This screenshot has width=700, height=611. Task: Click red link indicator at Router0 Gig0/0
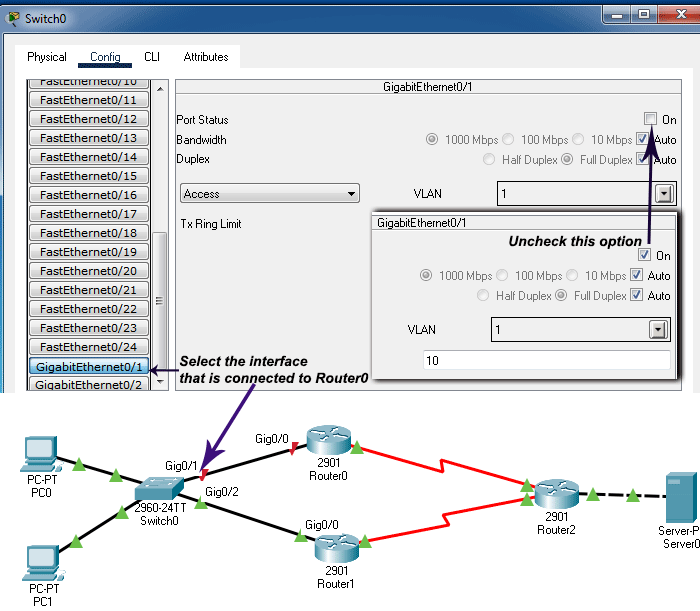click(x=294, y=448)
